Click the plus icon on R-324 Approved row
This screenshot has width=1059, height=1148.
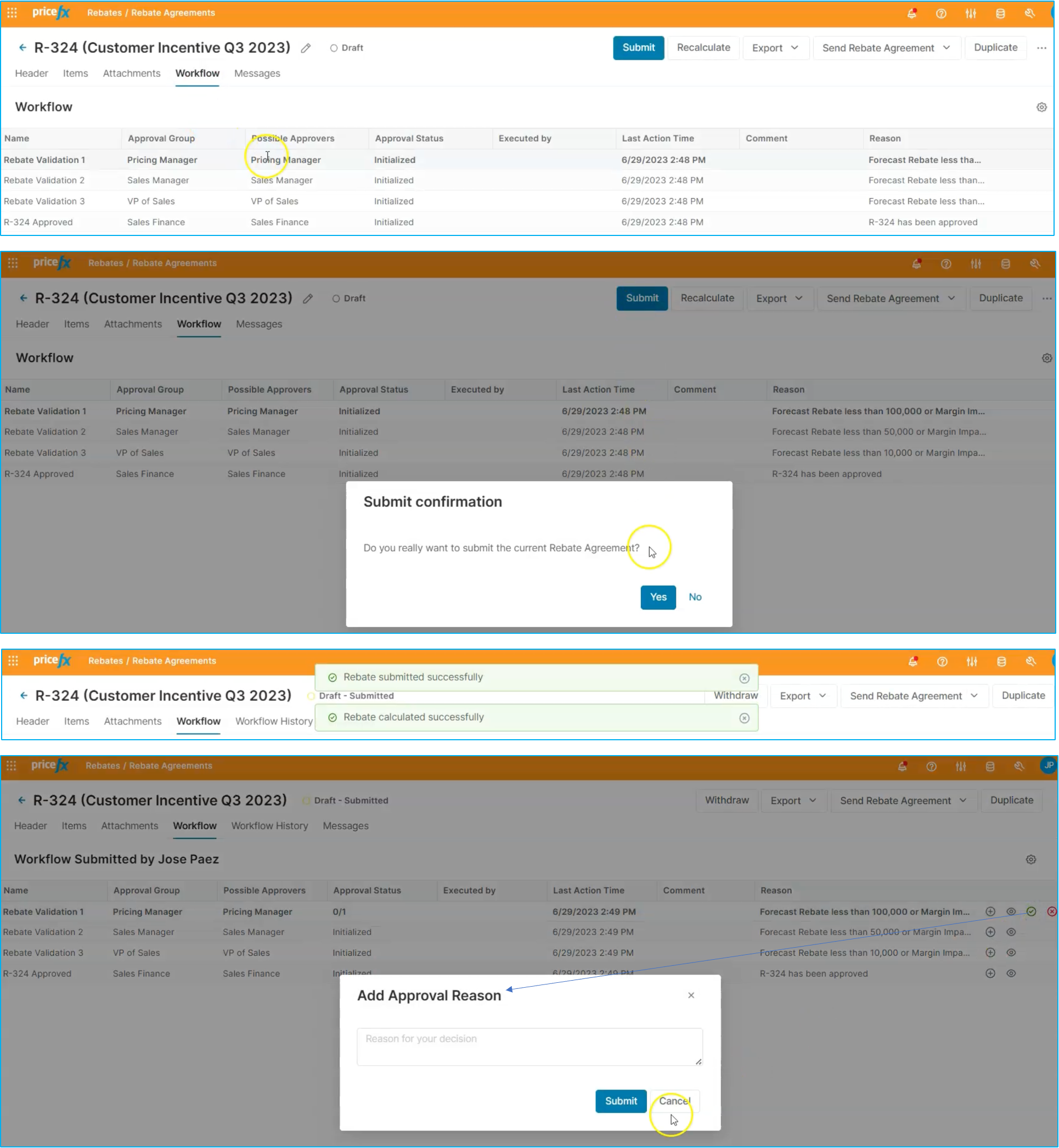(x=990, y=973)
